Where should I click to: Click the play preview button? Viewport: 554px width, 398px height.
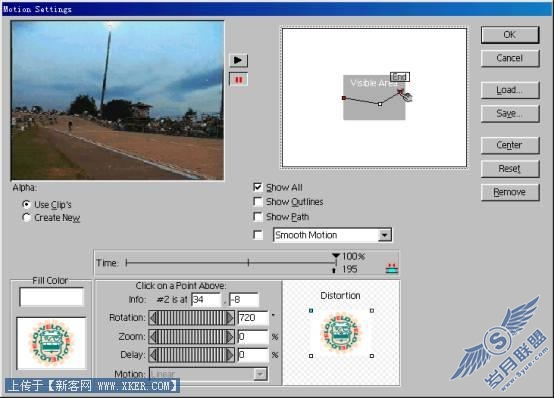coord(238,60)
